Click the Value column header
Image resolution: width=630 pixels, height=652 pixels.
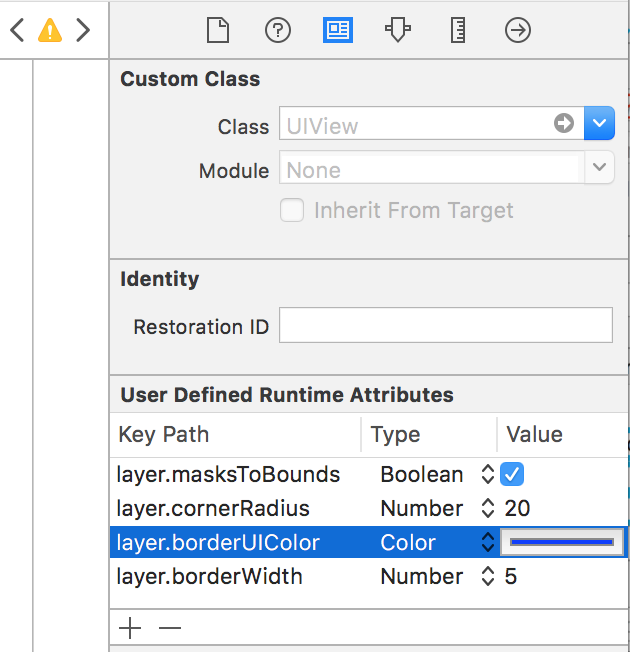(x=534, y=435)
